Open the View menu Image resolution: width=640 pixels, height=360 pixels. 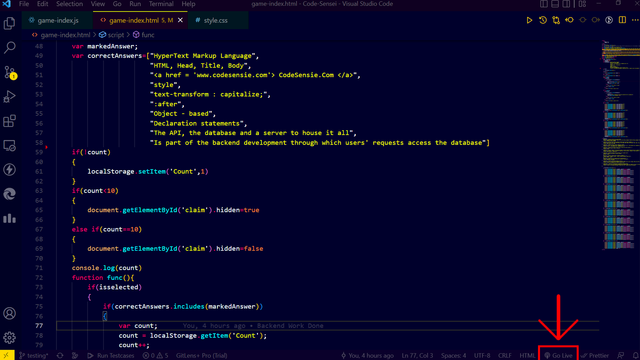[98, 4]
